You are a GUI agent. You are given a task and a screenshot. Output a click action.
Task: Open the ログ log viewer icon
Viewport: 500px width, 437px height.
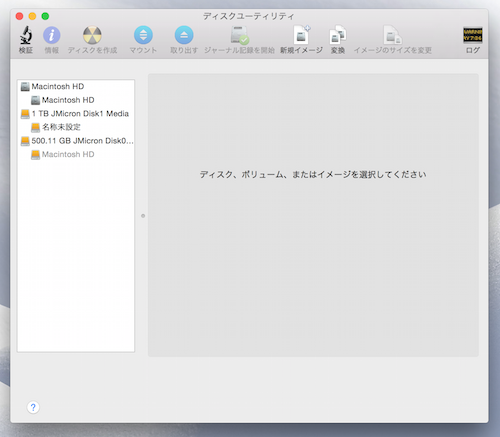(x=473, y=35)
